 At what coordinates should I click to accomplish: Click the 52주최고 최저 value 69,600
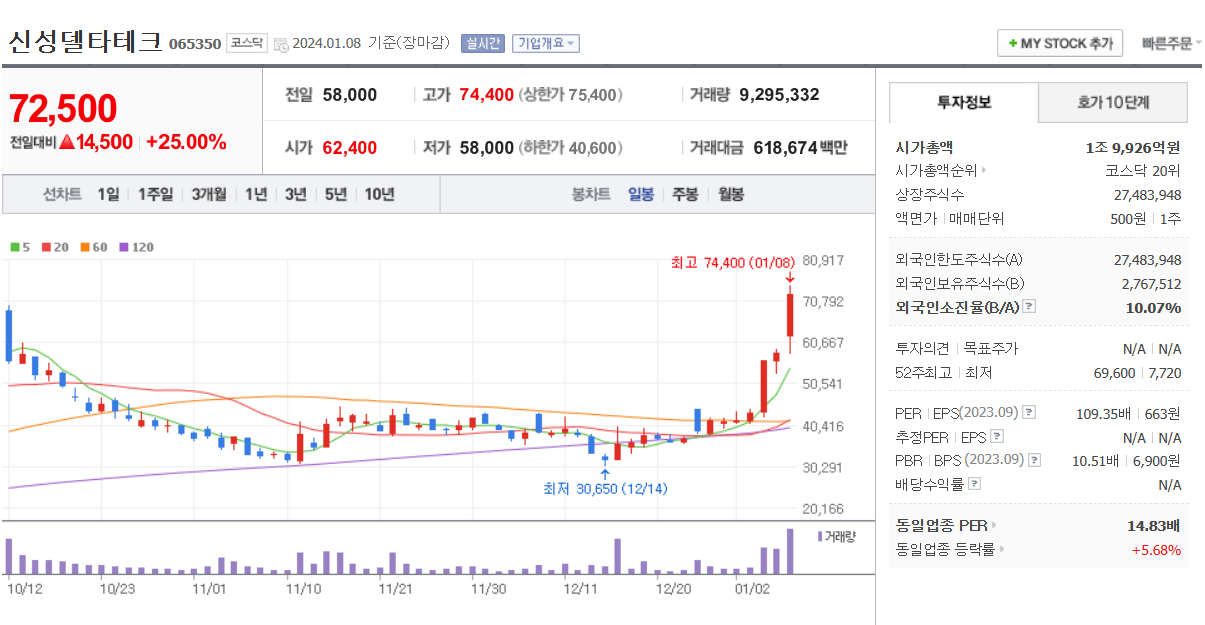(x=1114, y=373)
